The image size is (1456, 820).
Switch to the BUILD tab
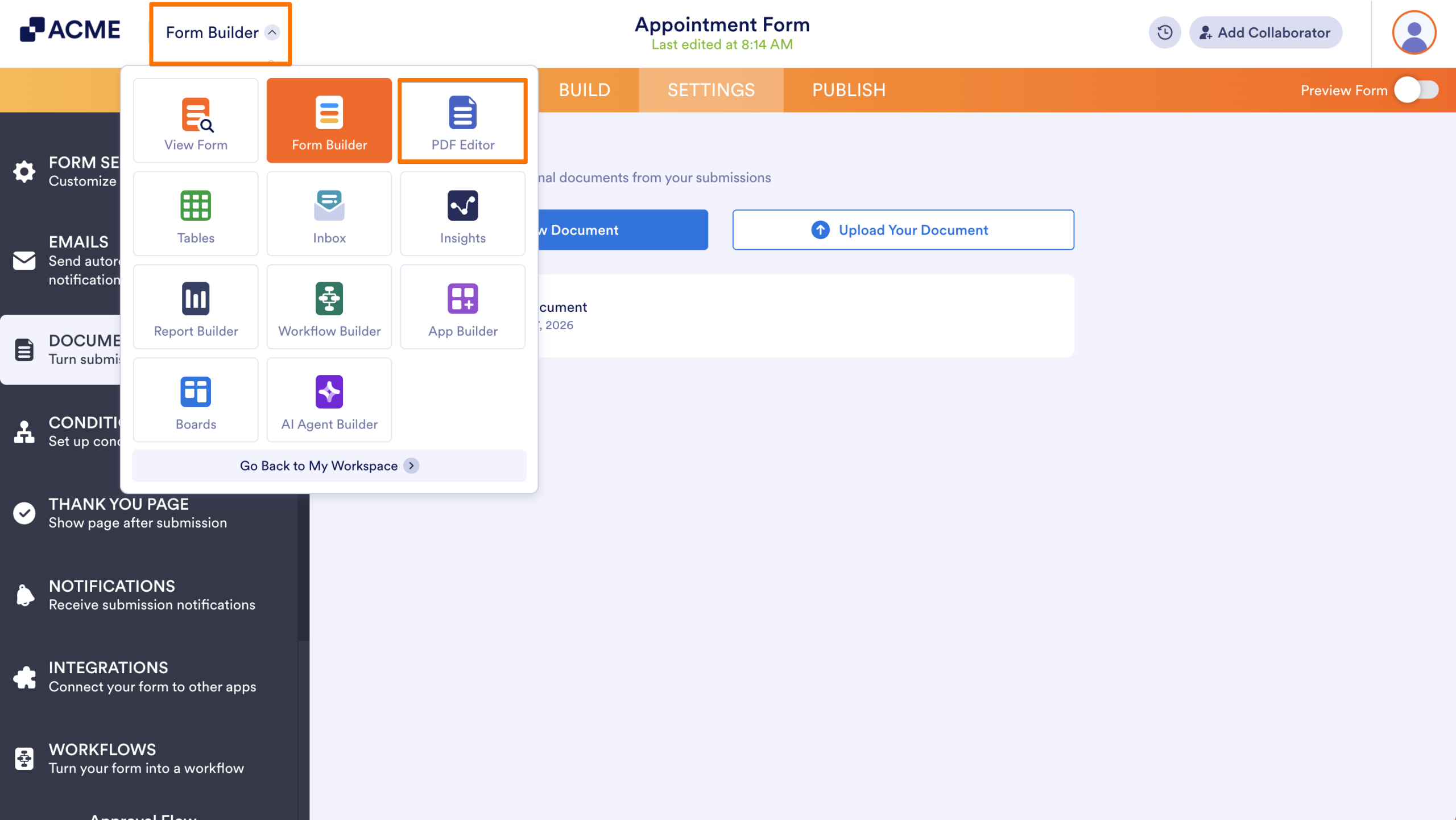[x=585, y=90]
